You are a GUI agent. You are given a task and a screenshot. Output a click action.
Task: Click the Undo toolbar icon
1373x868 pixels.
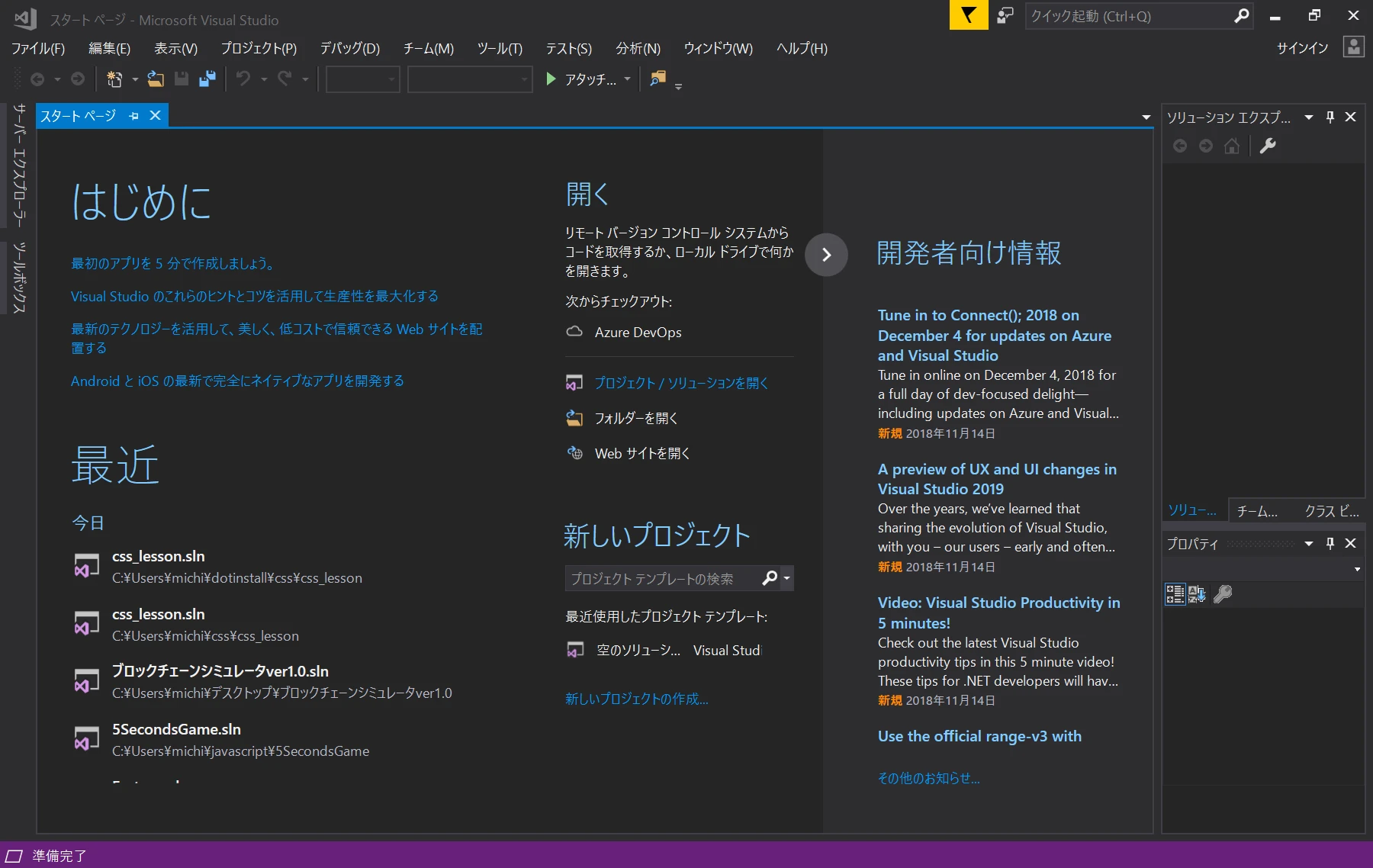[x=243, y=79]
